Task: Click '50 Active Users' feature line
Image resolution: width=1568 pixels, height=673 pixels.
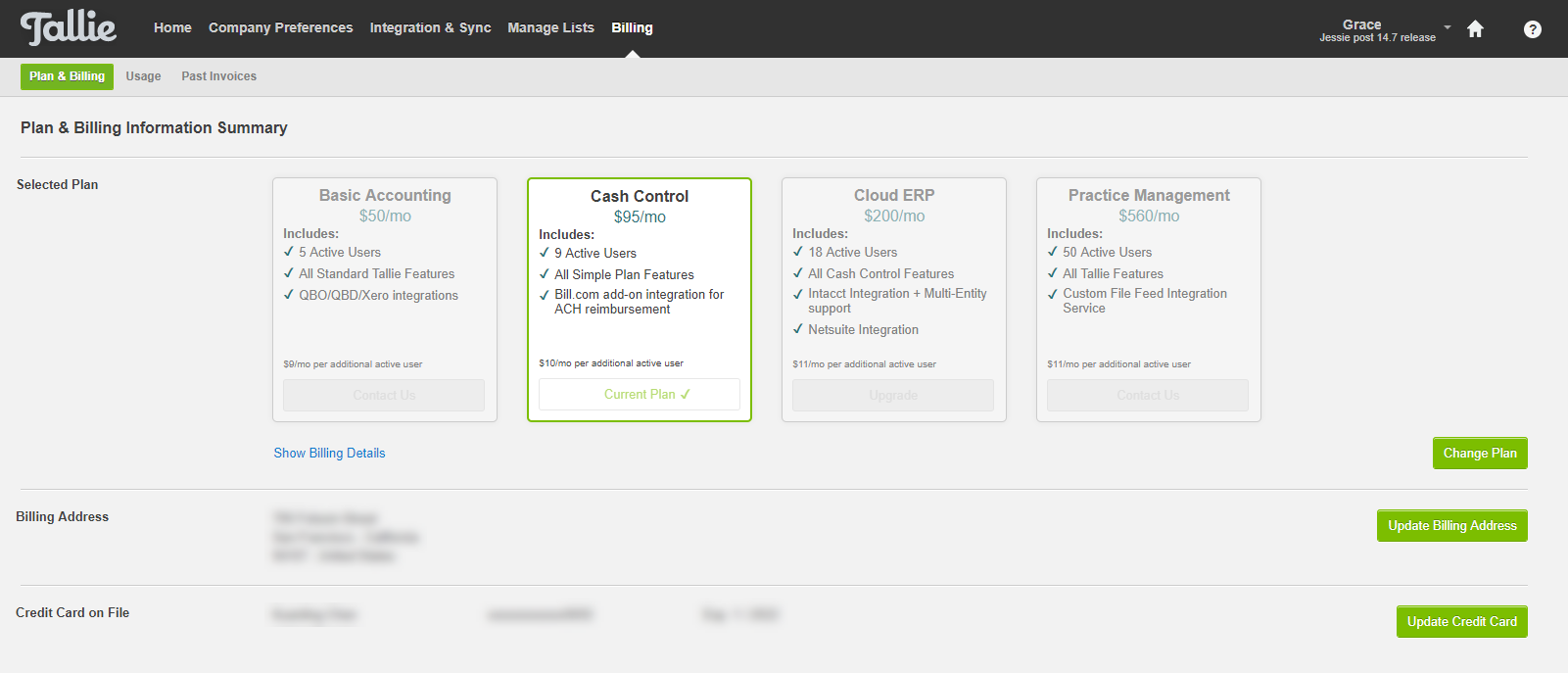Action: pos(1107,253)
